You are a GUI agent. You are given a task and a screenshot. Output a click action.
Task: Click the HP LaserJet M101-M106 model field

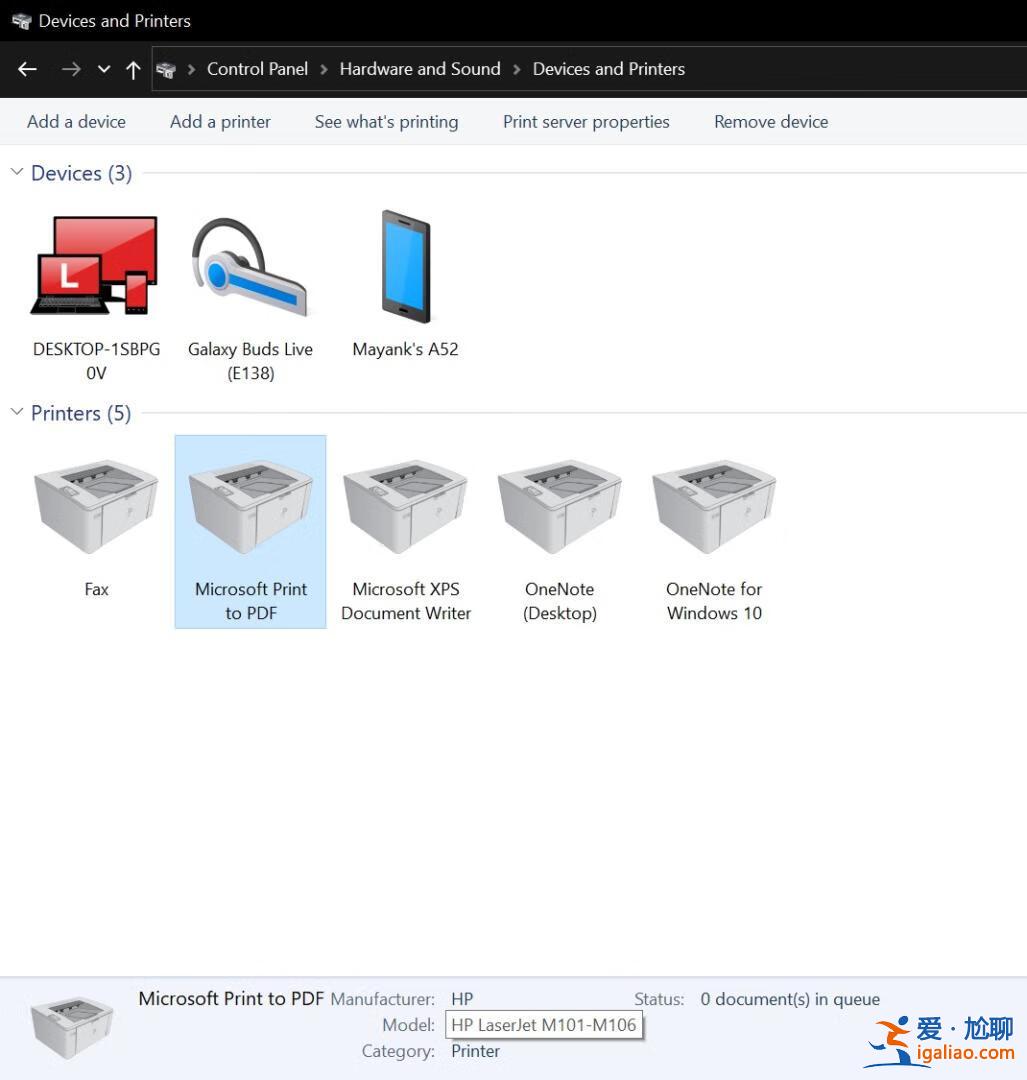pyautogui.click(x=544, y=1025)
